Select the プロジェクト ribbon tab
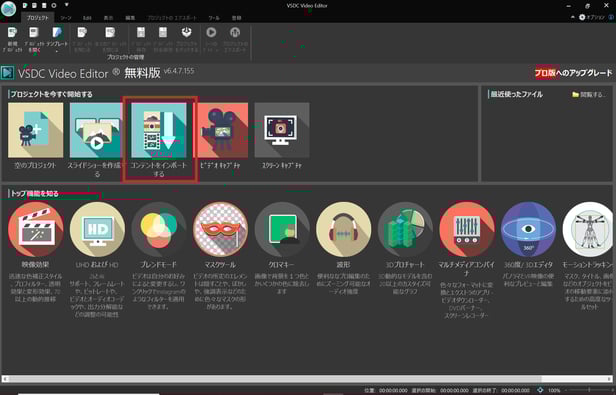This screenshot has height=395, width=616. point(37,18)
